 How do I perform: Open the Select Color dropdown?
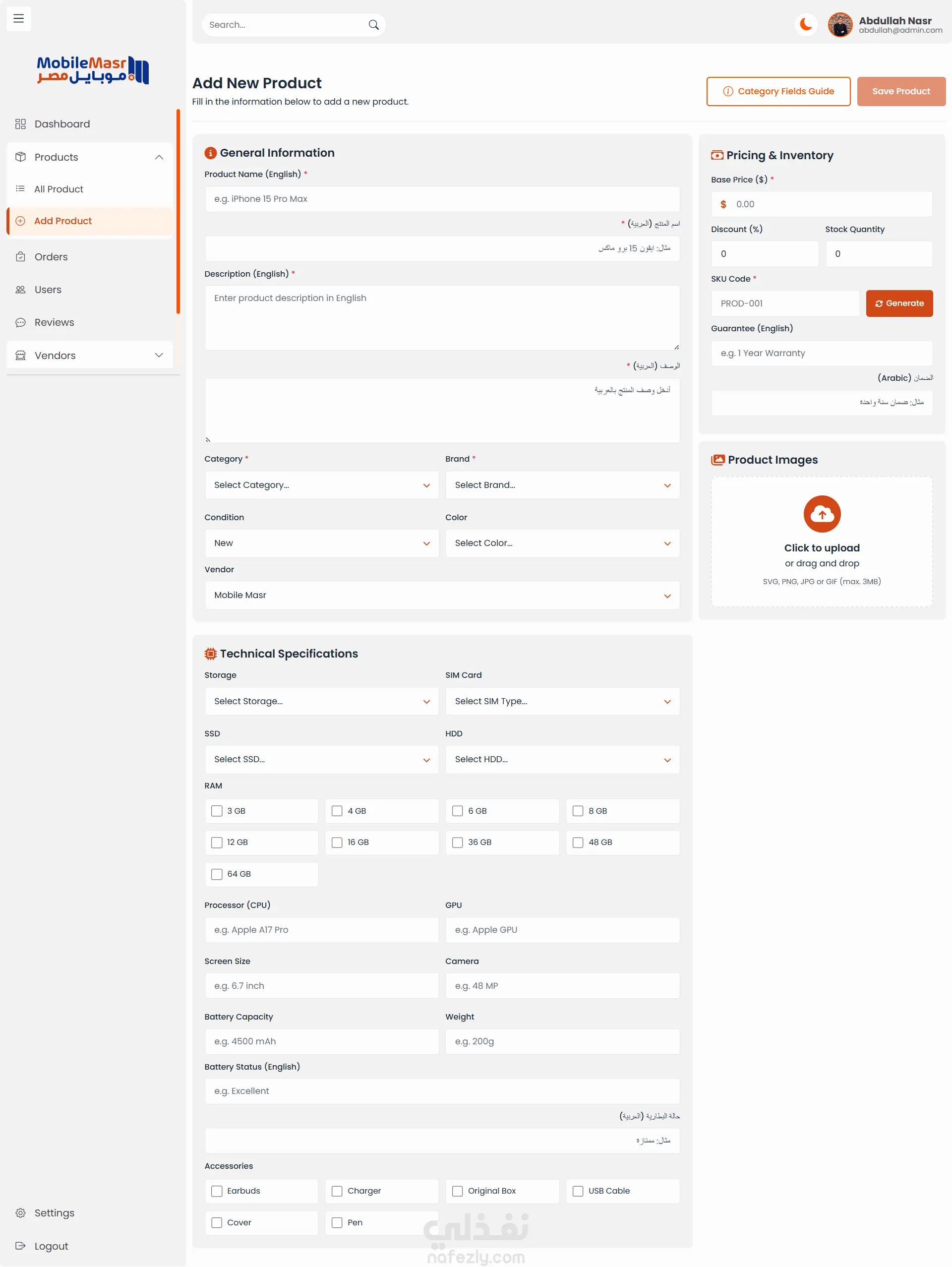click(562, 543)
